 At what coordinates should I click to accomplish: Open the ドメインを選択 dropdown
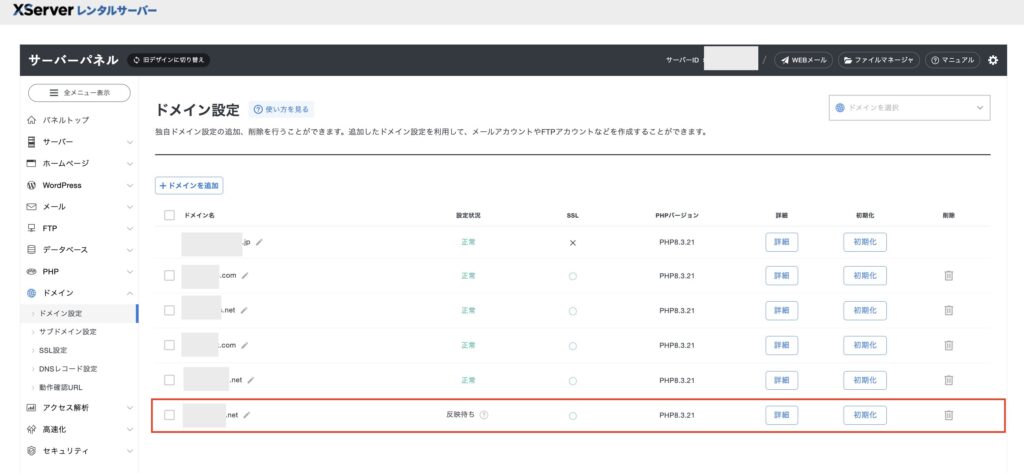click(x=909, y=108)
